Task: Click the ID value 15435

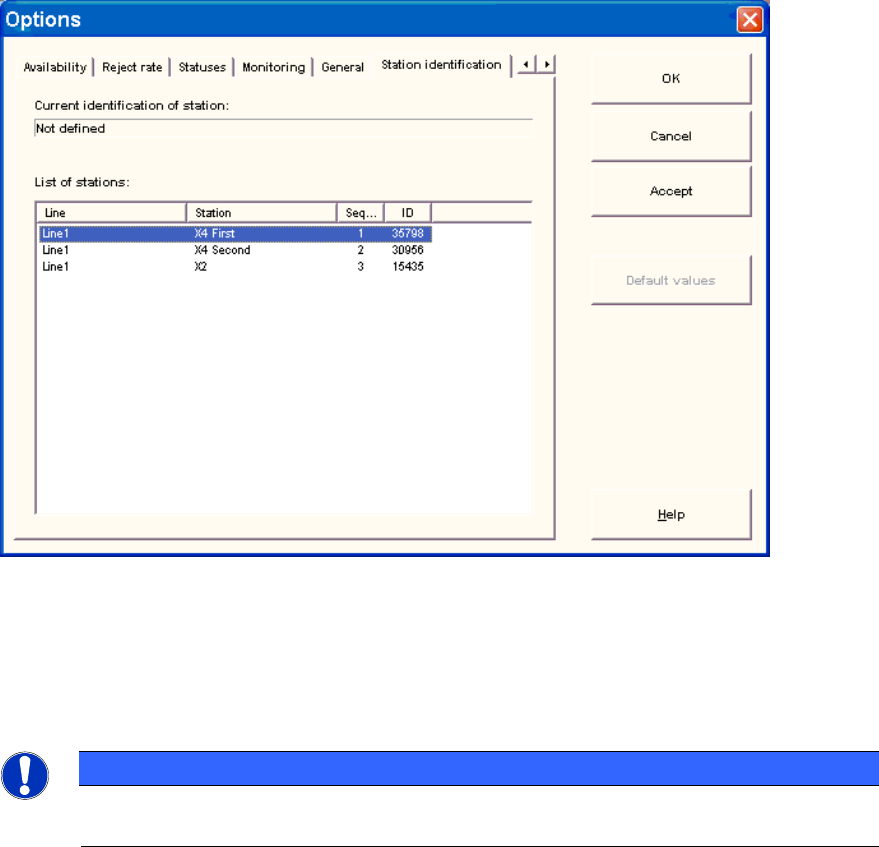Action: tap(408, 267)
